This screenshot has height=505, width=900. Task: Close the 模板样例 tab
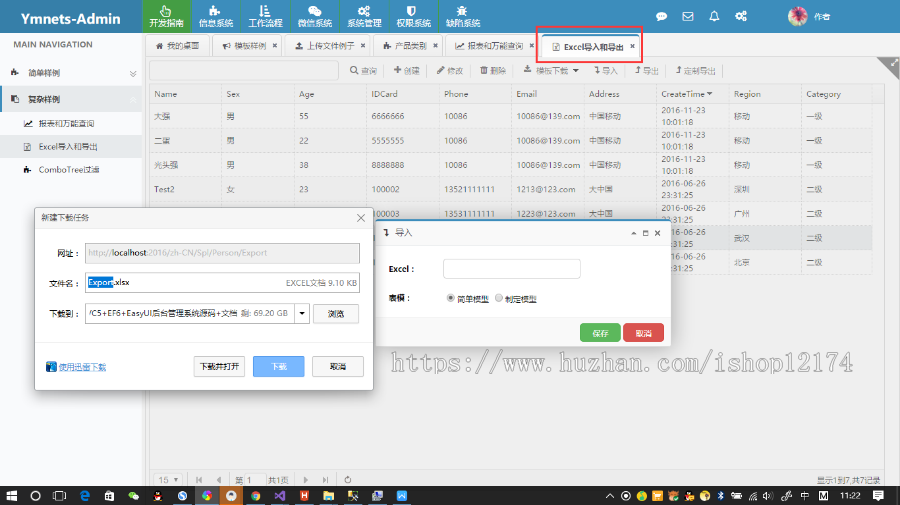[275, 45]
